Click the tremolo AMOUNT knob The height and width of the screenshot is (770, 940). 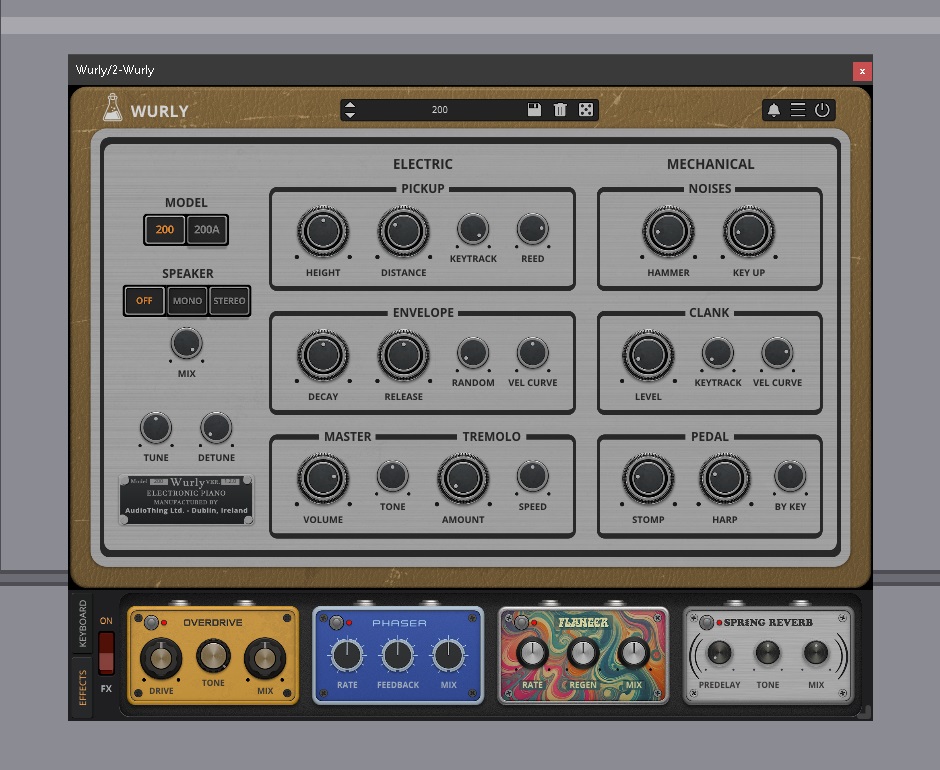click(x=463, y=479)
